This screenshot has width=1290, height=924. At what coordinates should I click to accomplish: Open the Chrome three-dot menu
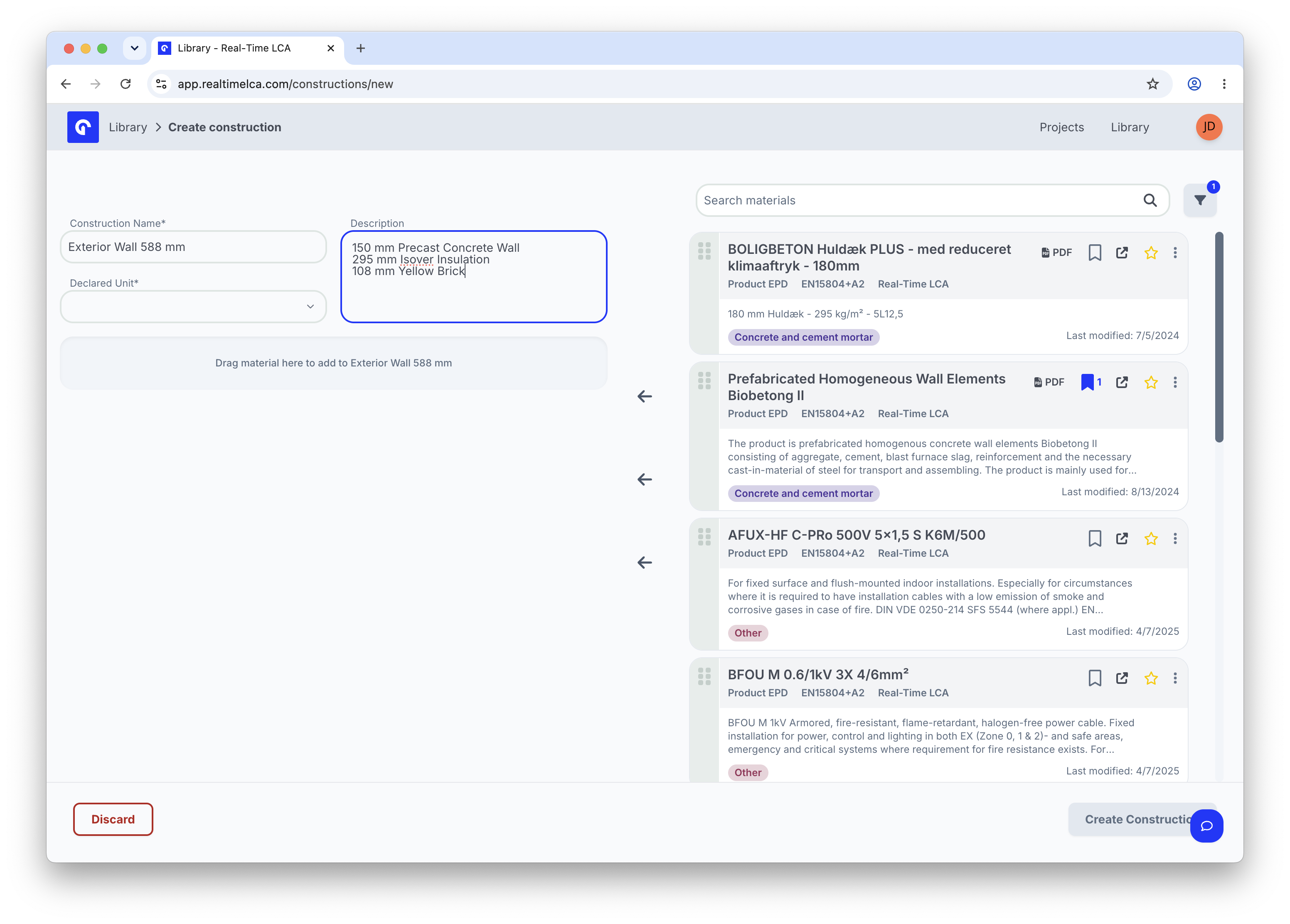click(1224, 84)
